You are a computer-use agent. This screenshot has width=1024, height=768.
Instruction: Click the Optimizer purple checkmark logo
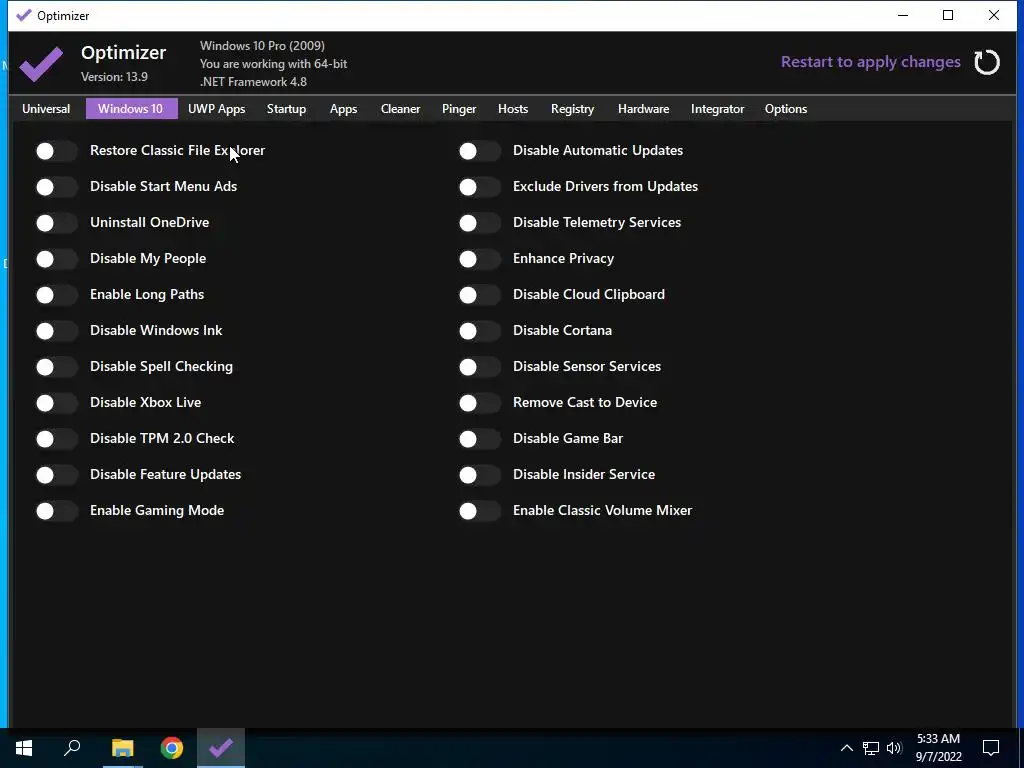(x=41, y=64)
